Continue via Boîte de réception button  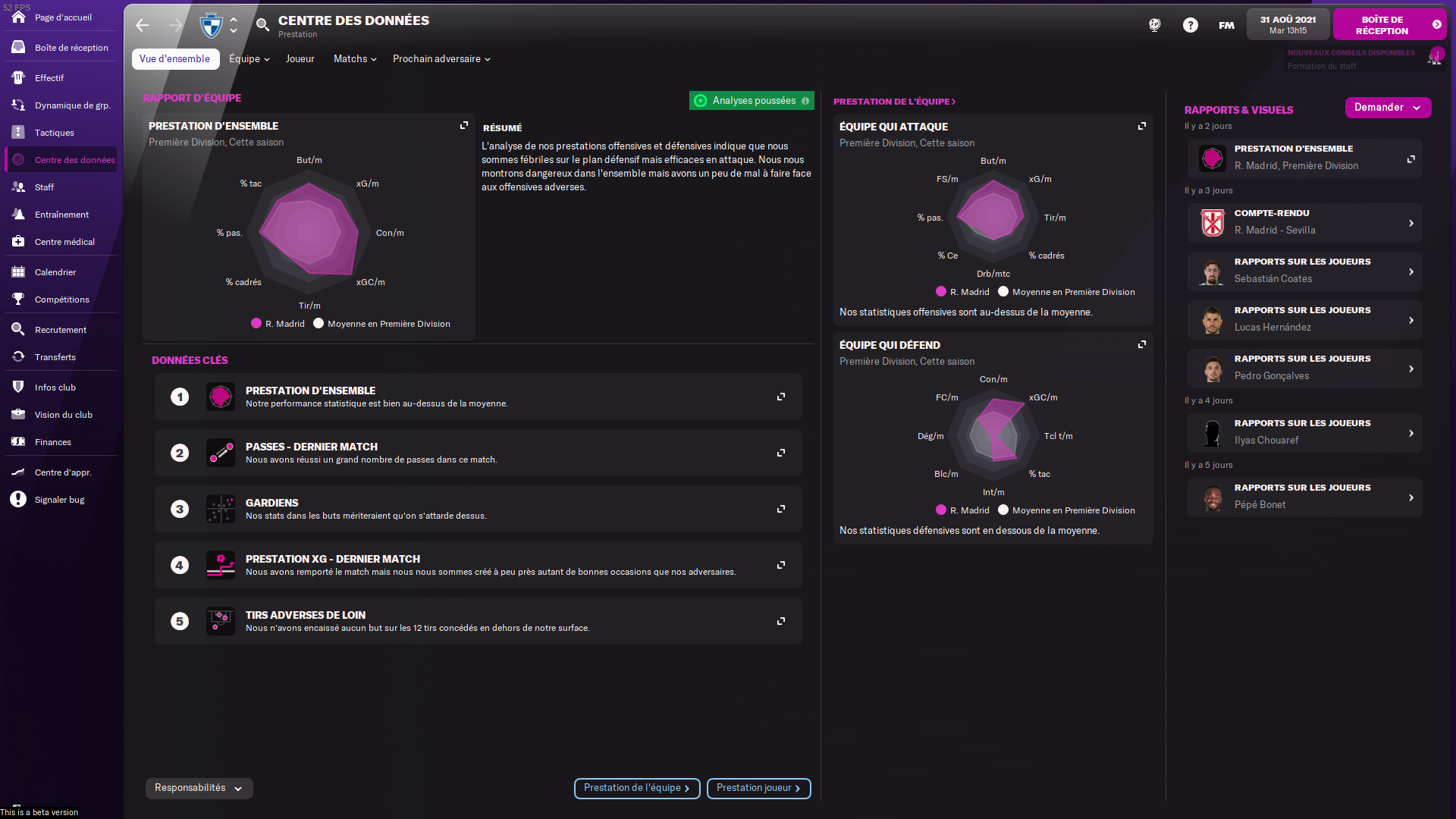[x=1389, y=25]
